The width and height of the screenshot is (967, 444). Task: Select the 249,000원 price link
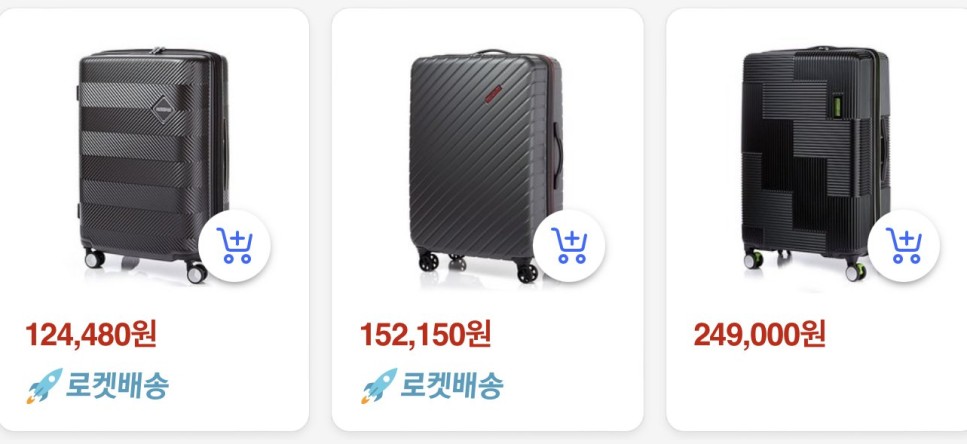pyautogui.click(x=759, y=334)
